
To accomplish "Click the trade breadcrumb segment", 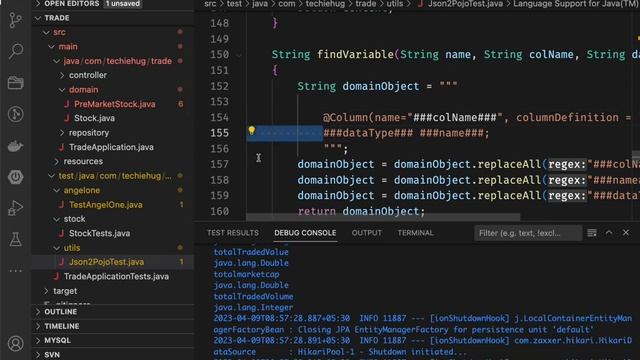I will click(365, 4).
